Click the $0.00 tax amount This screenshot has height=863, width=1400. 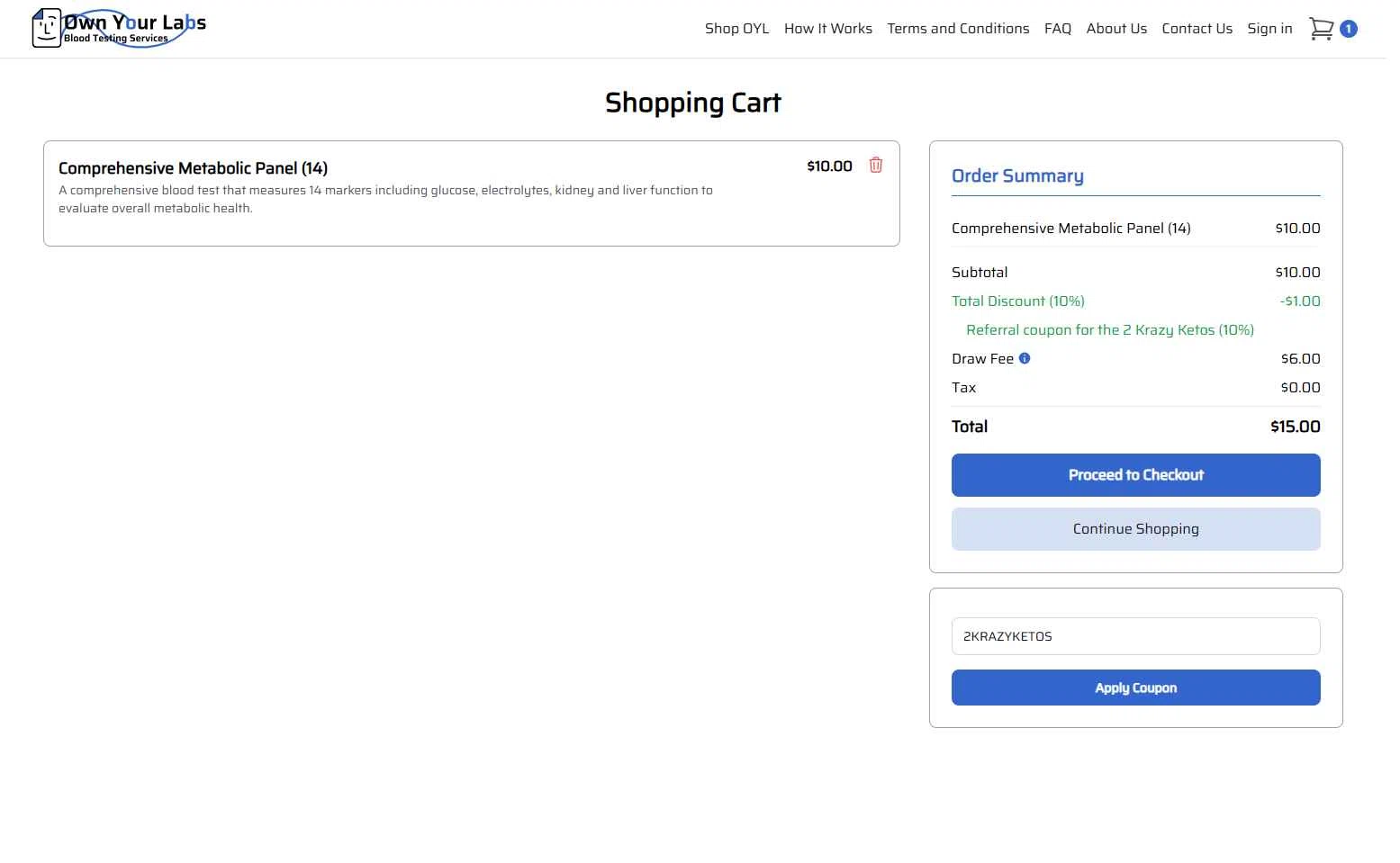[1300, 387]
